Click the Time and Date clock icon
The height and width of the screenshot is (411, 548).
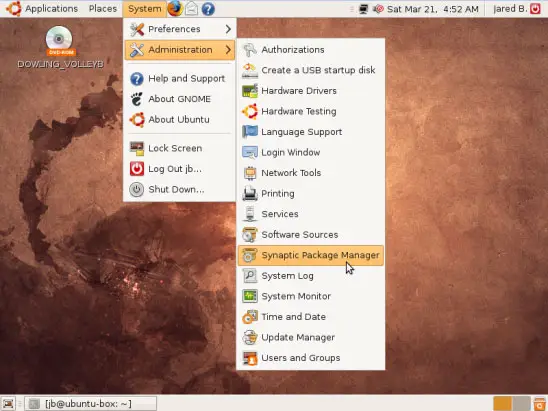(250, 317)
